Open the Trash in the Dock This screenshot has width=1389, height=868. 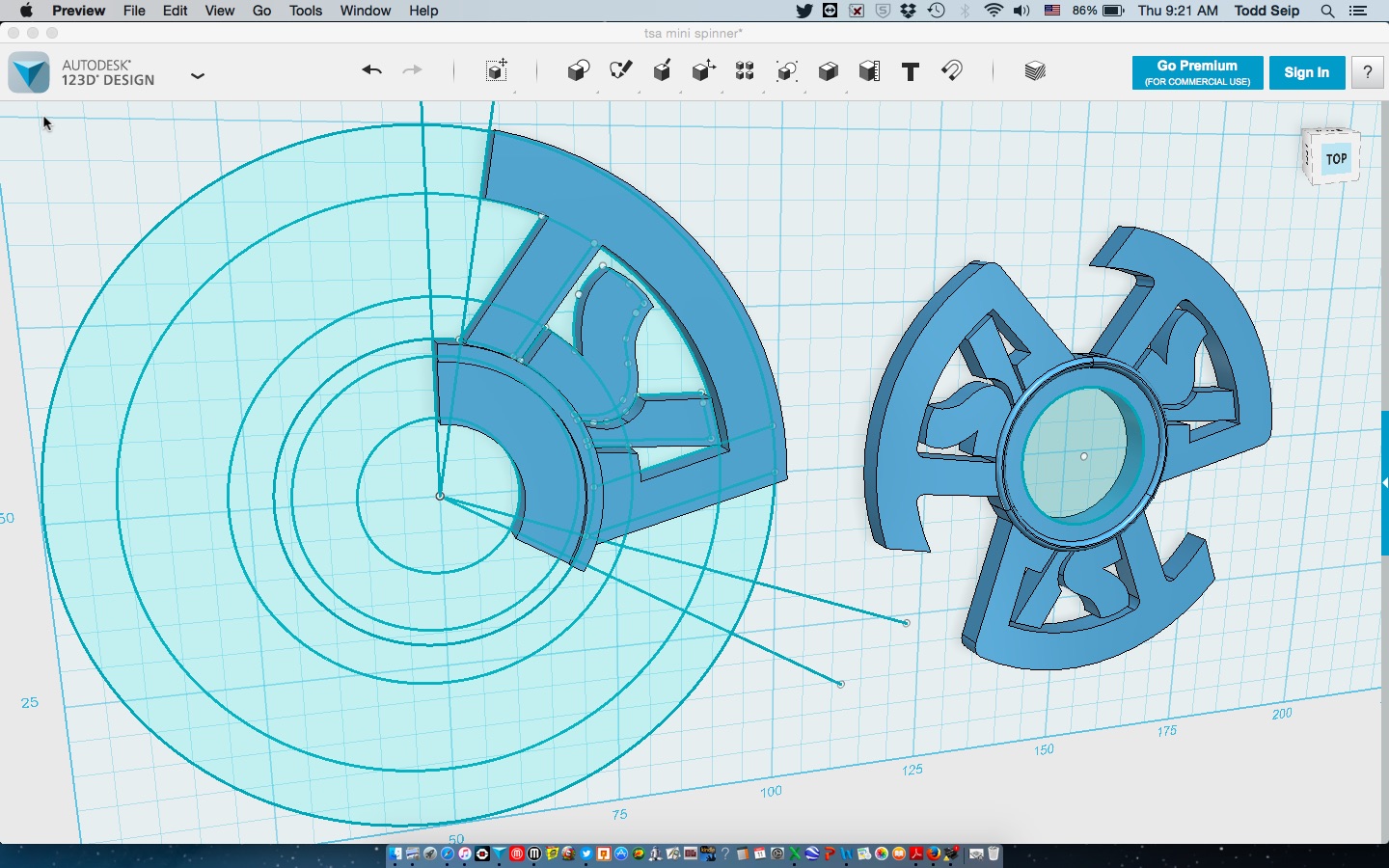pyautogui.click(x=994, y=854)
